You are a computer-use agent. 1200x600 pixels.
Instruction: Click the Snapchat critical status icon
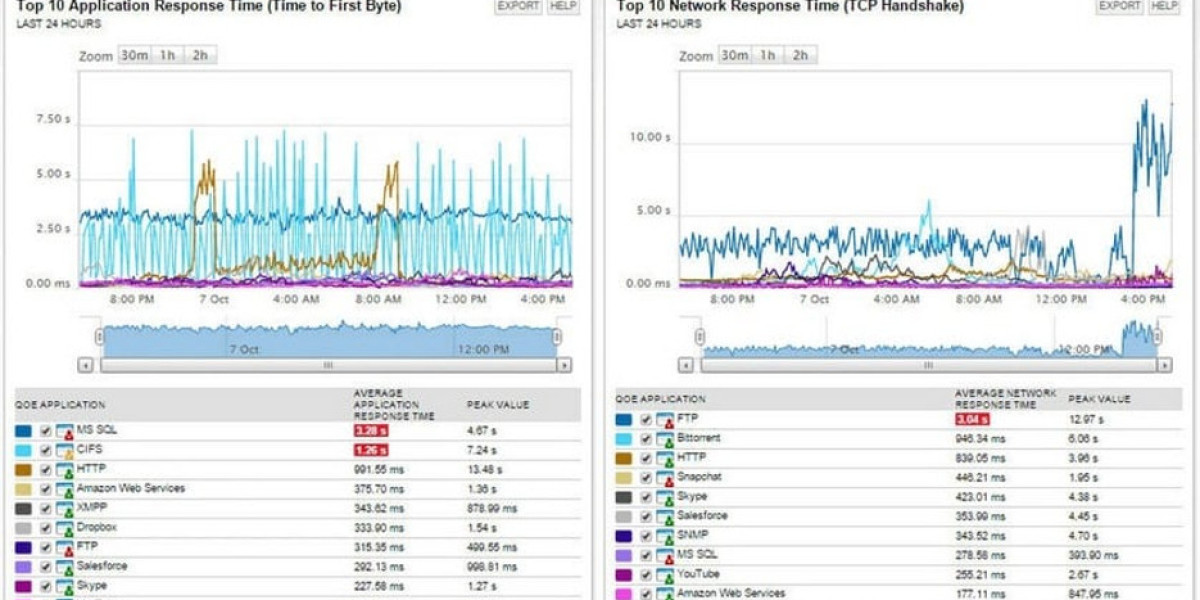click(665, 479)
